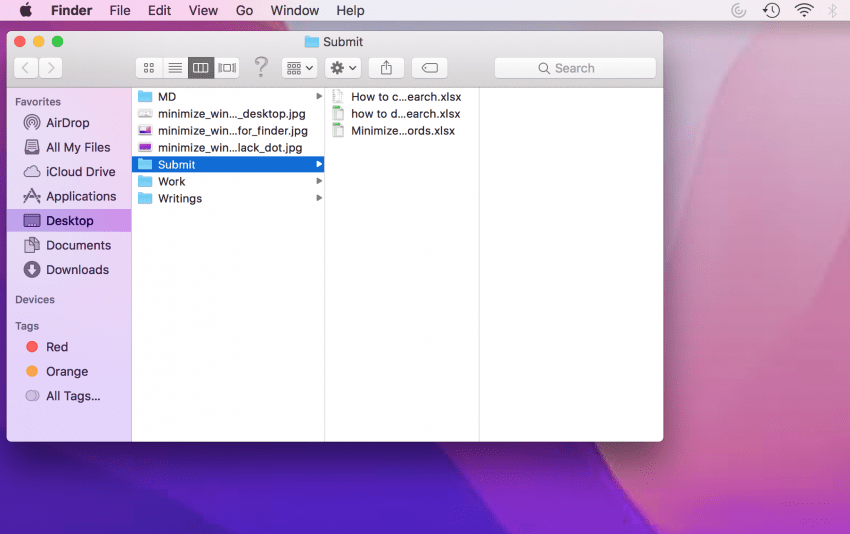This screenshot has height=534, width=850.
Task: Select column view mode
Action: coord(201,68)
